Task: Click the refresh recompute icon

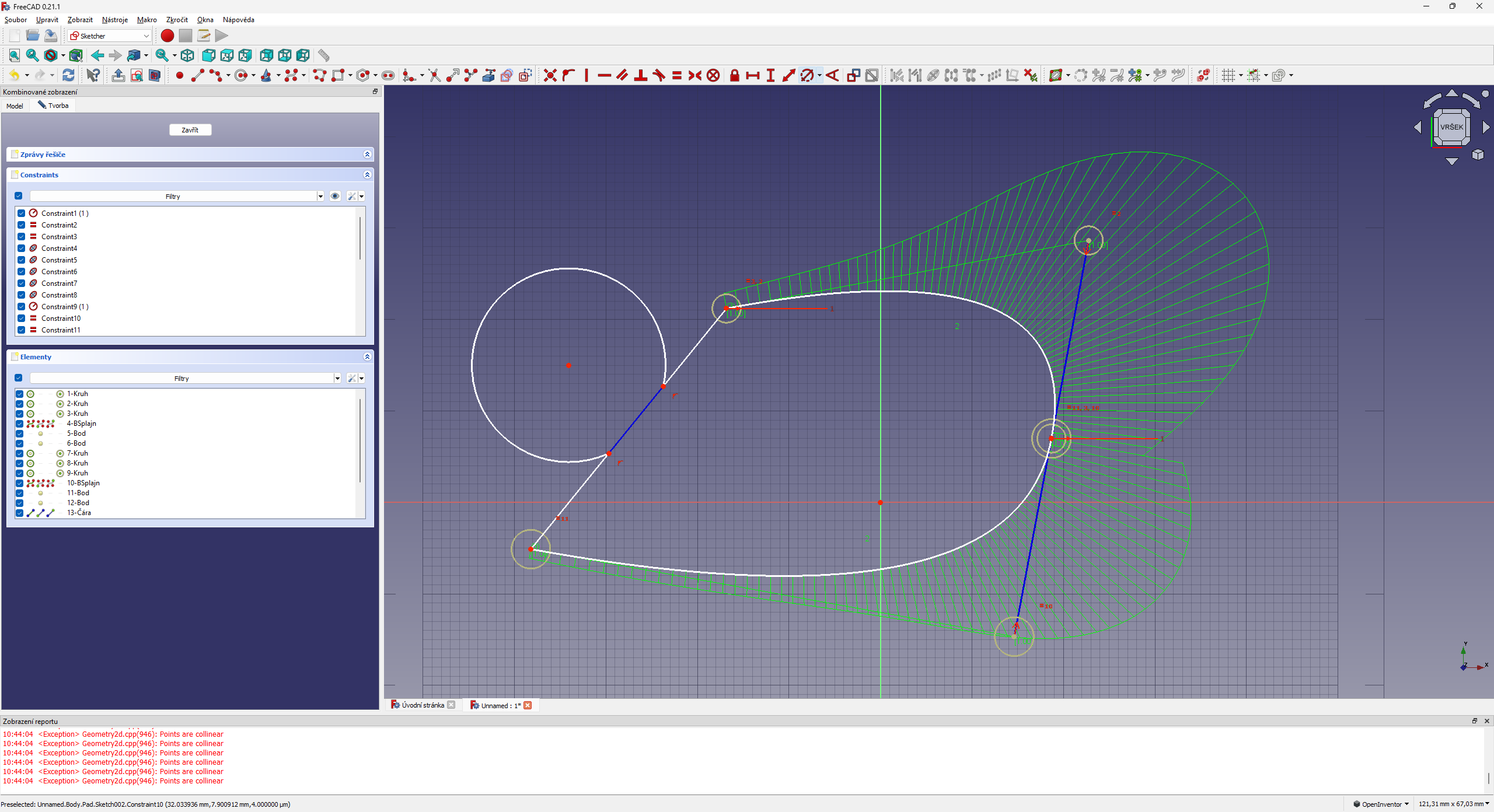Action: point(68,75)
